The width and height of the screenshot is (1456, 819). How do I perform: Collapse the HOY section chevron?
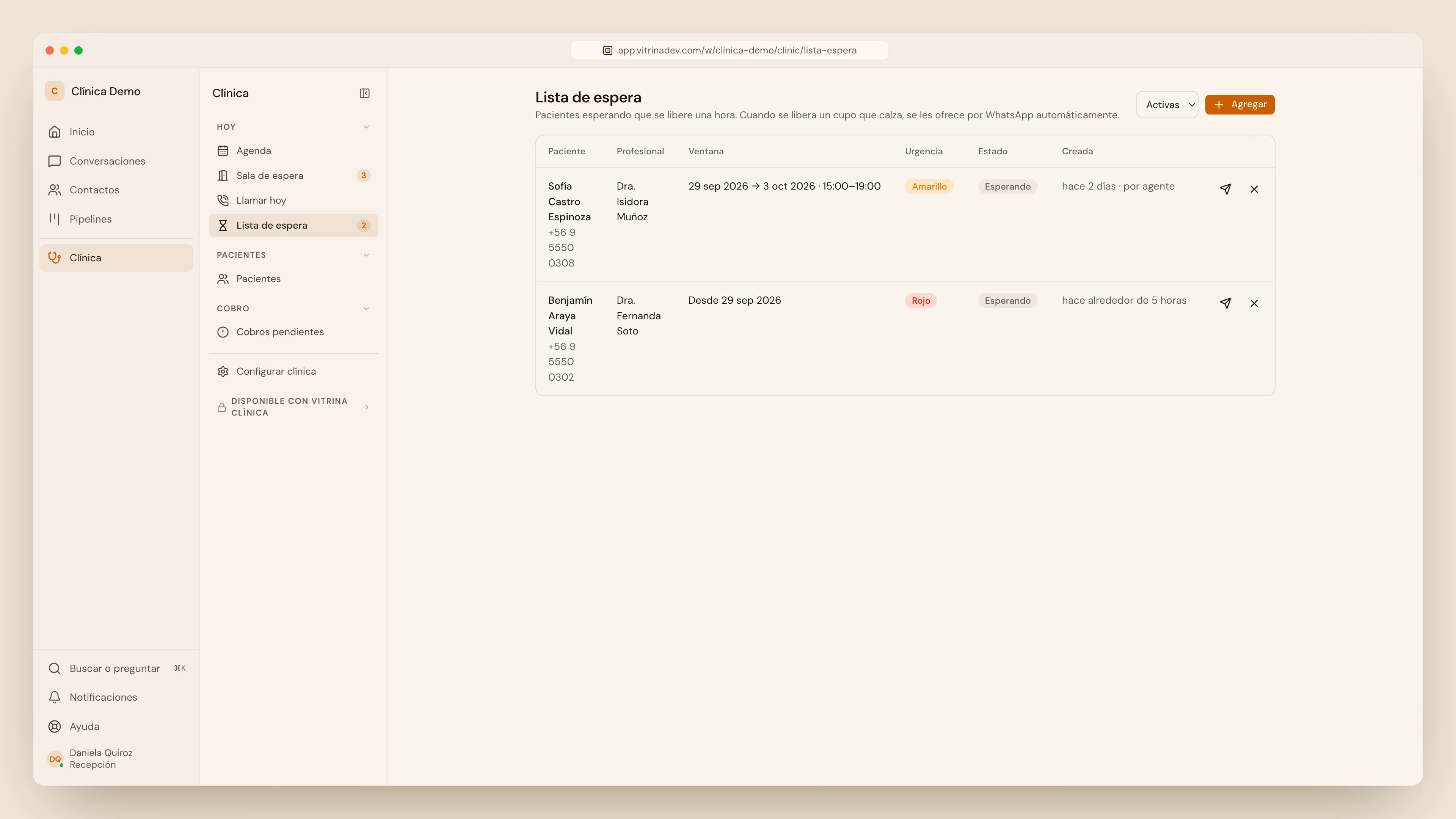tap(366, 127)
